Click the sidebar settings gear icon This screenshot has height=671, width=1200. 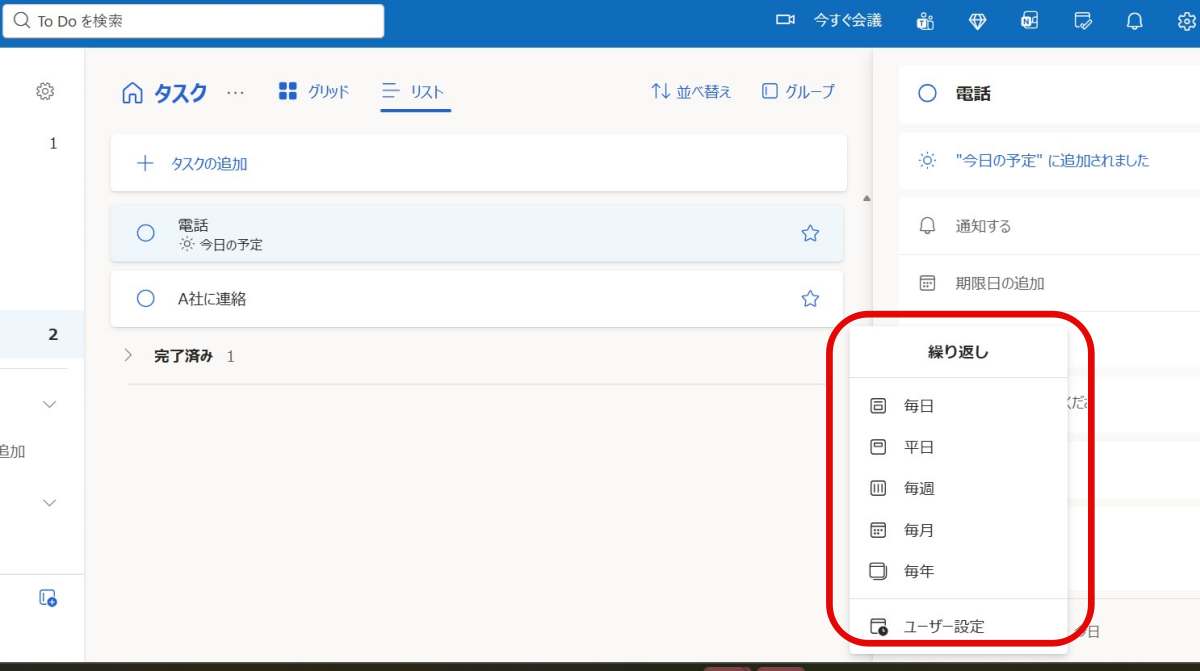(45, 92)
